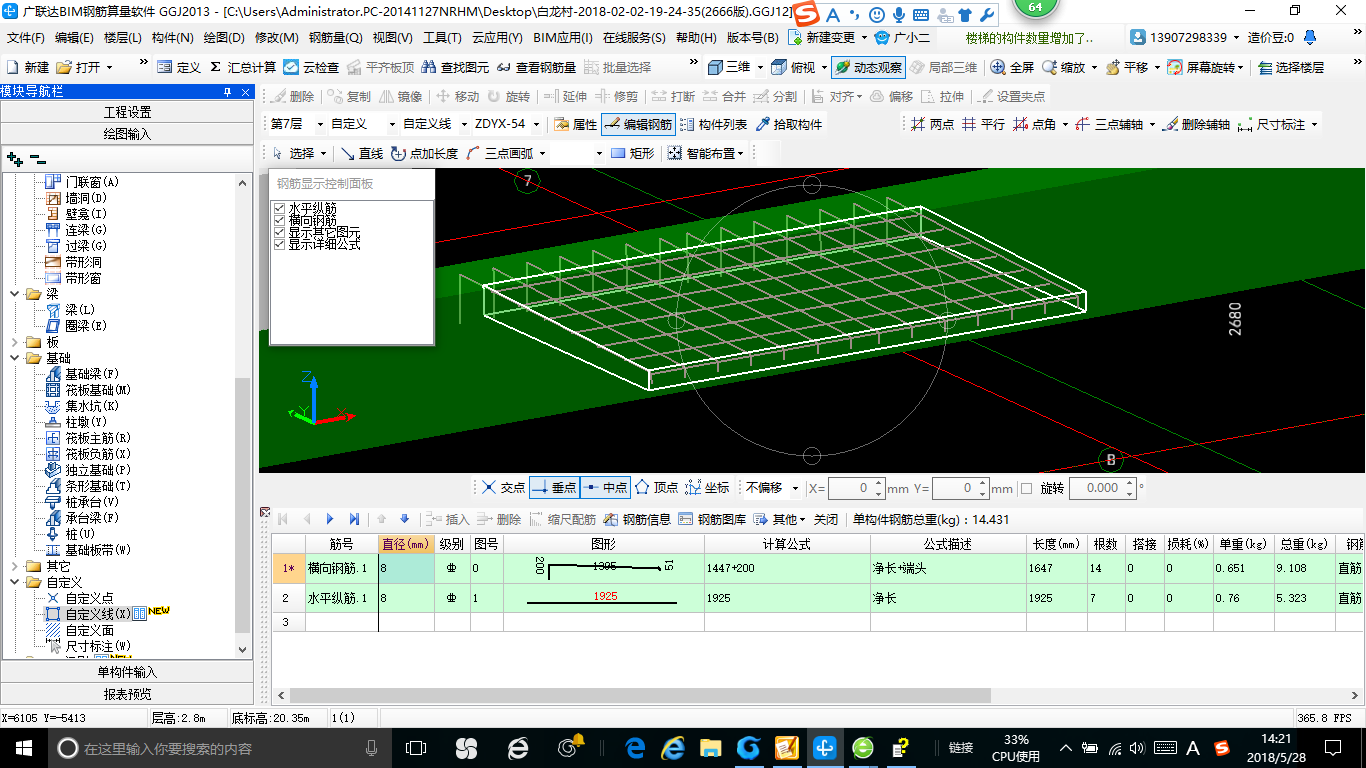This screenshot has width=1366, height=768.
Task: Expand the 板 tree folder
Action: point(15,342)
